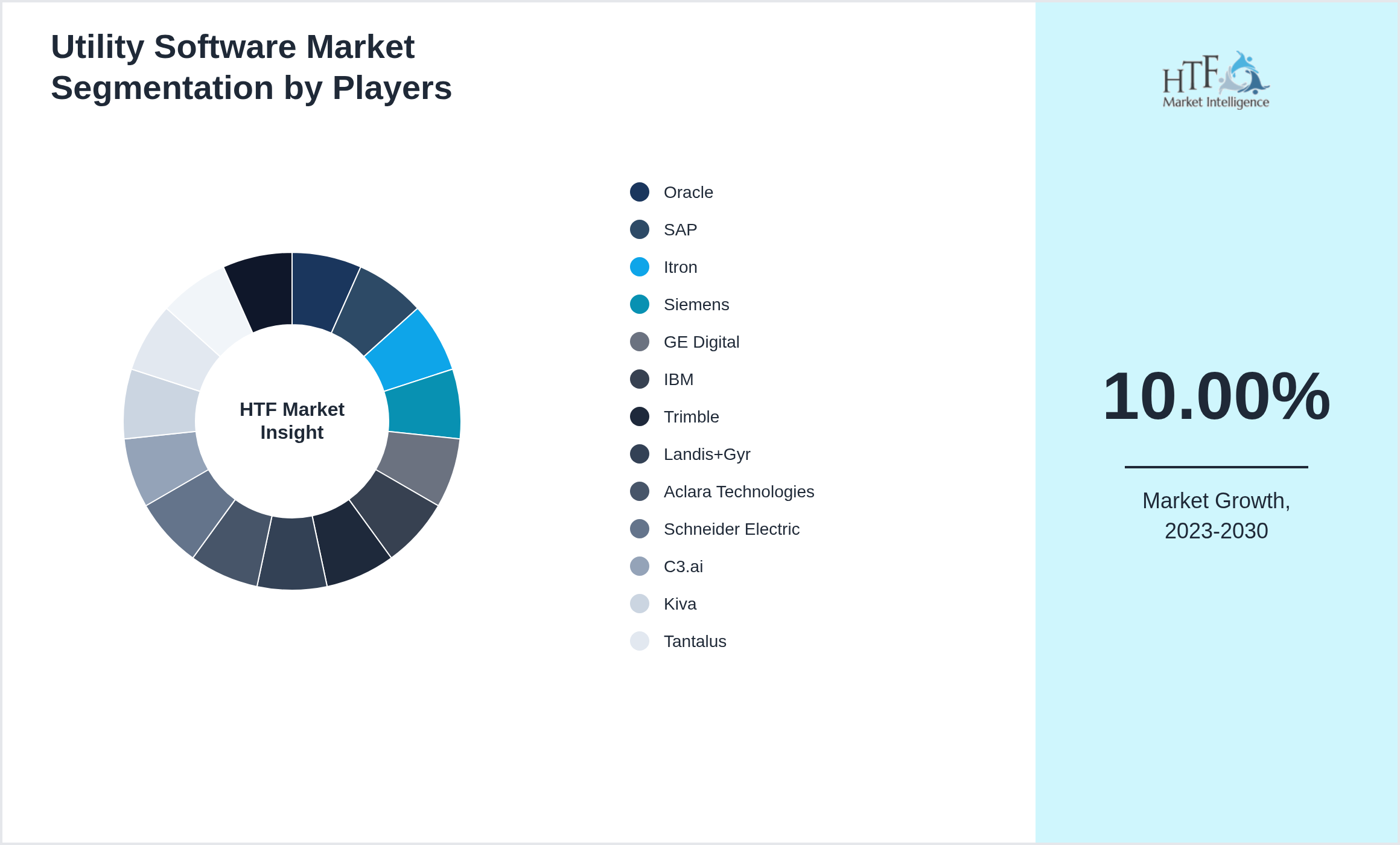Click the HTF Market Insight center label
Viewport: 1400px width, 845px height.
pyautogui.click(x=292, y=421)
